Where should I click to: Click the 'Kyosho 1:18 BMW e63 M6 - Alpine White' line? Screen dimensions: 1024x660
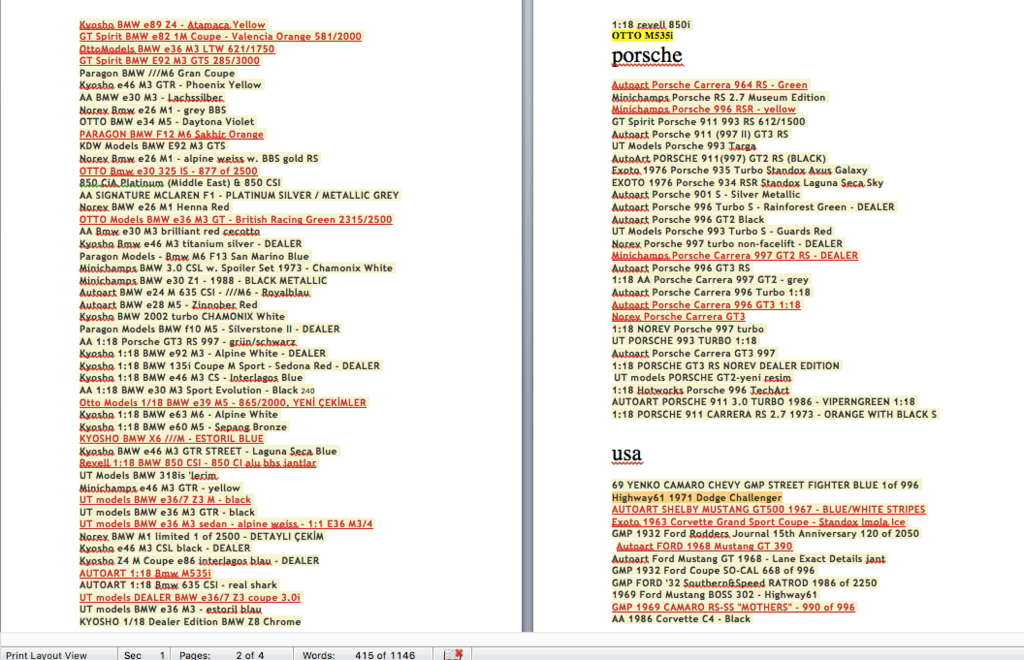click(x=178, y=415)
